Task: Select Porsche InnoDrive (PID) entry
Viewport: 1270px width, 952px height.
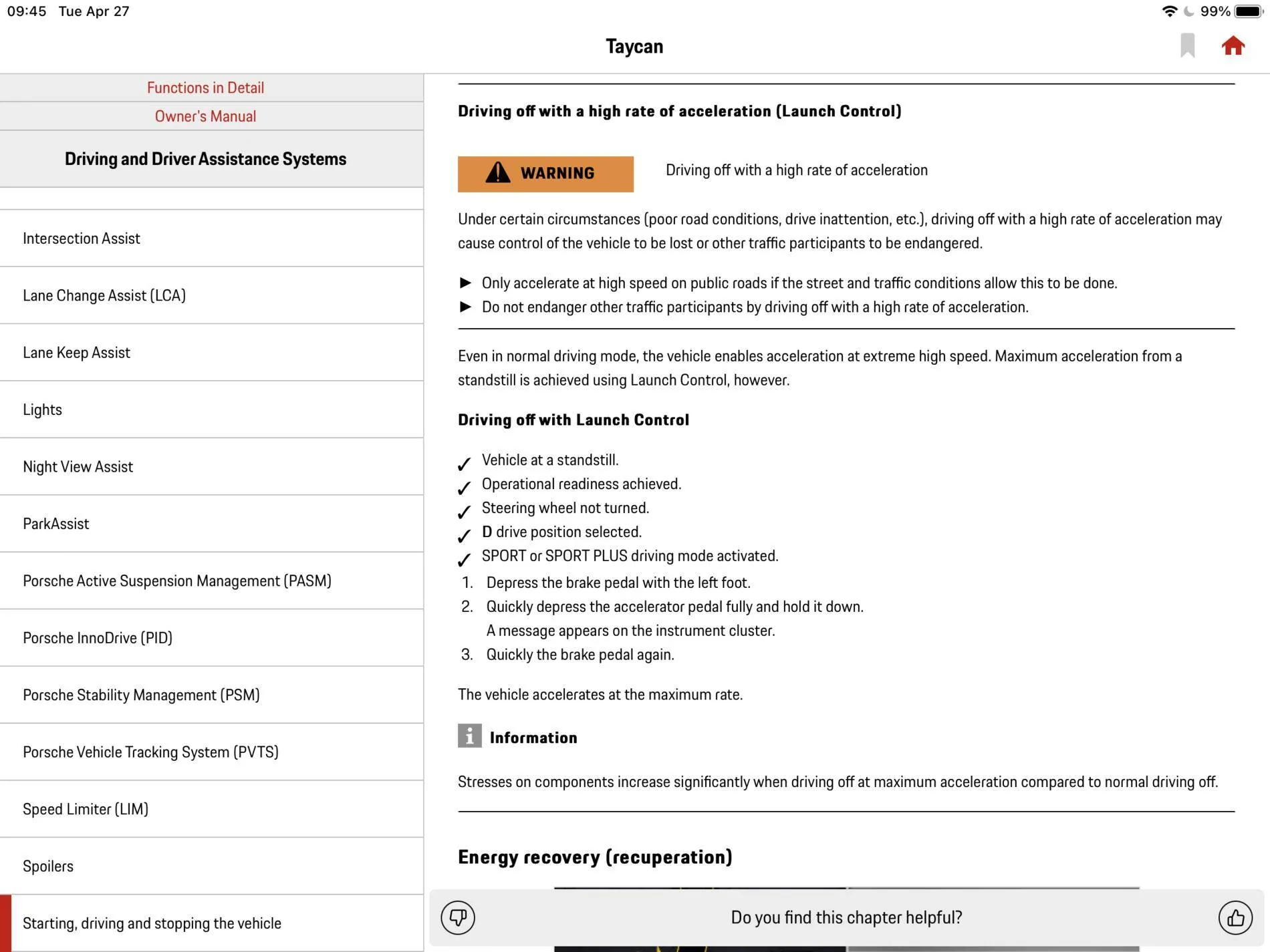Action: coord(212,638)
